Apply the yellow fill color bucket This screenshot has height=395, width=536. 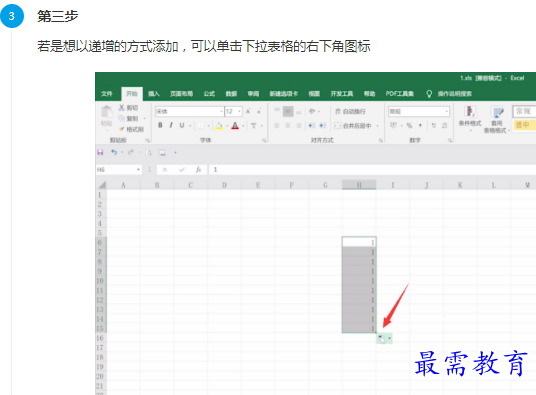219,126
